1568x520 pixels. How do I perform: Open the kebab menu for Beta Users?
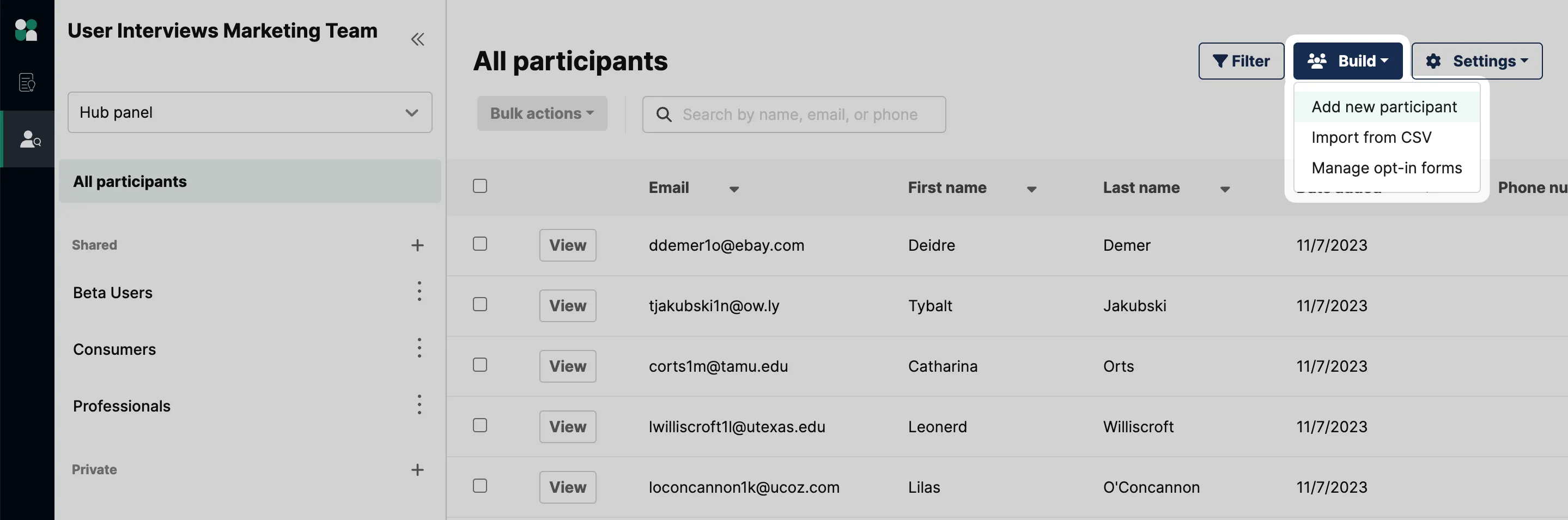pyautogui.click(x=420, y=292)
